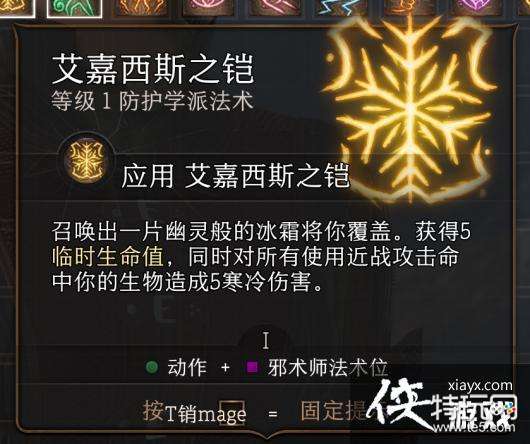Click the 等级 1 防护学派法术 subtitle
This screenshot has height=444, width=530.
tap(152, 101)
